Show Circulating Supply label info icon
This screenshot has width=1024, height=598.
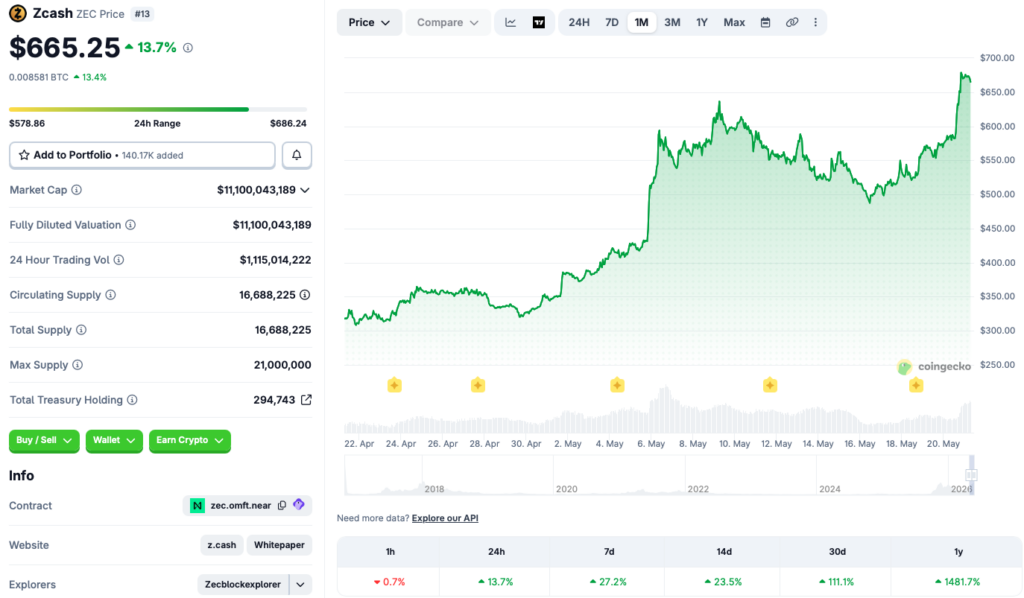click(x=110, y=295)
